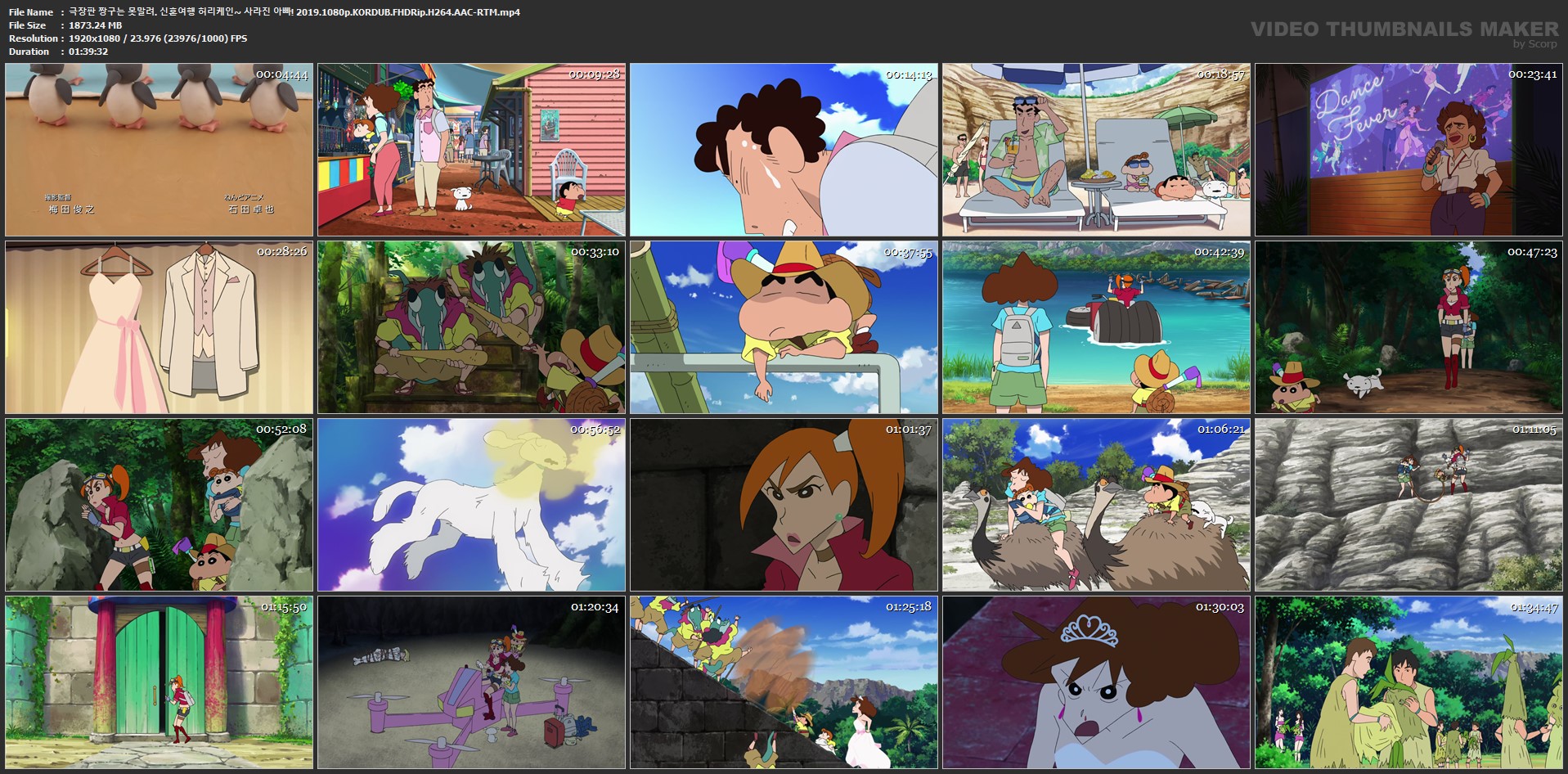Viewport: 1568px width, 774px height.
Task: Select the 01:34:47 leaf costume thumbnail
Action: click(x=1409, y=682)
